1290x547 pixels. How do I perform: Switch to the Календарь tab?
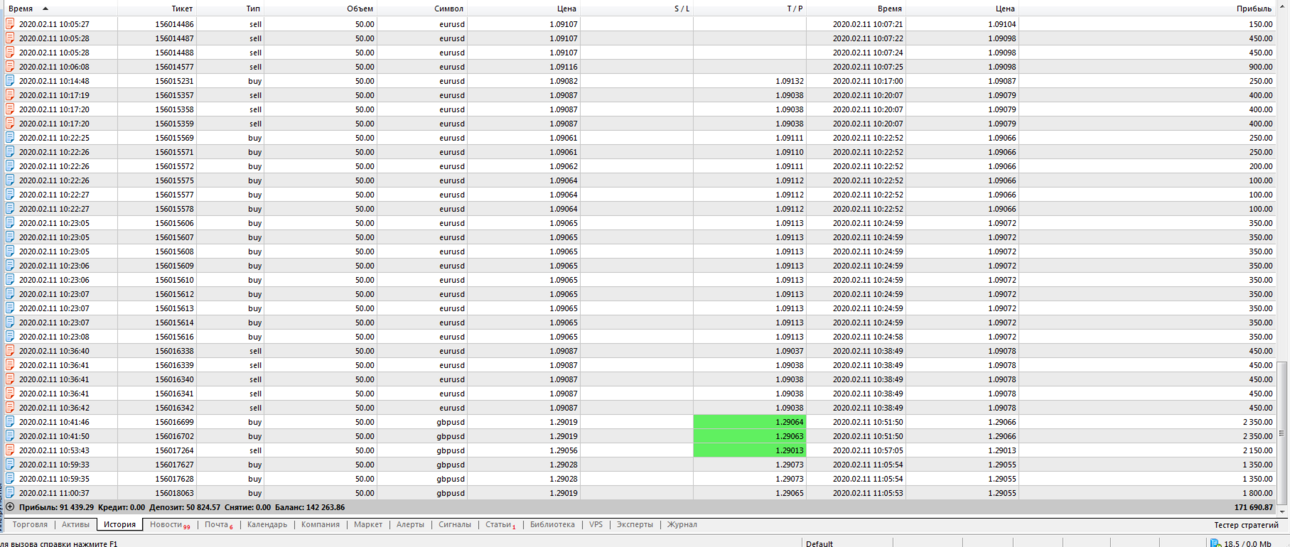click(267, 524)
